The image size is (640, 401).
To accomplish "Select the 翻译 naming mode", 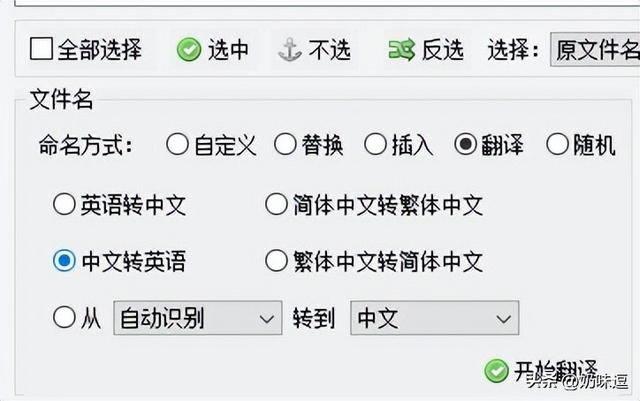I will tap(465, 145).
